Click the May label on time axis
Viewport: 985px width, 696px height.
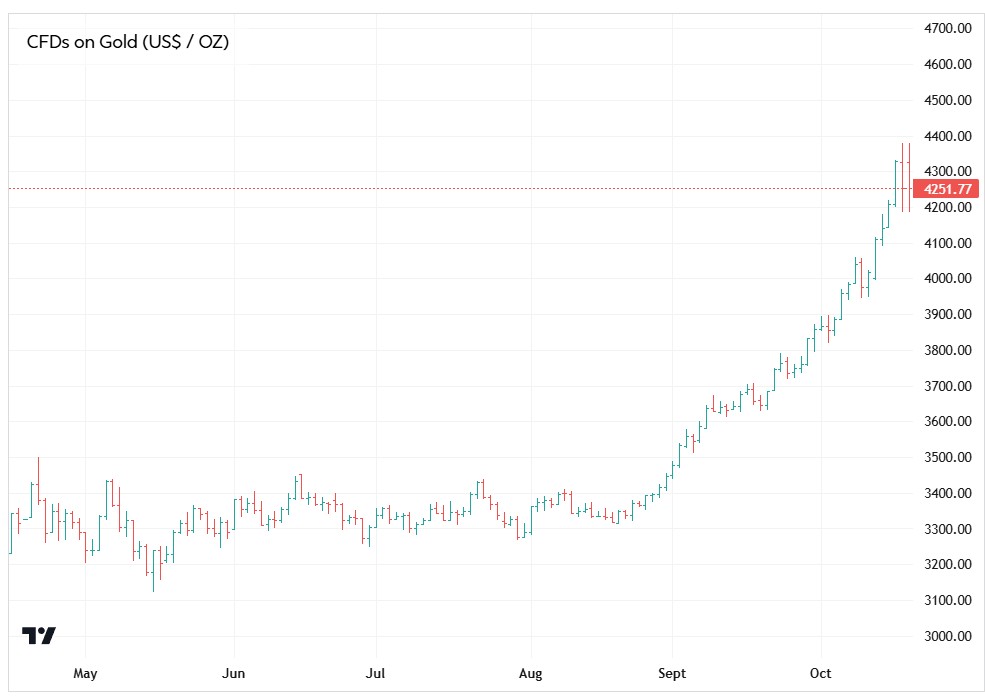coord(86,673)
